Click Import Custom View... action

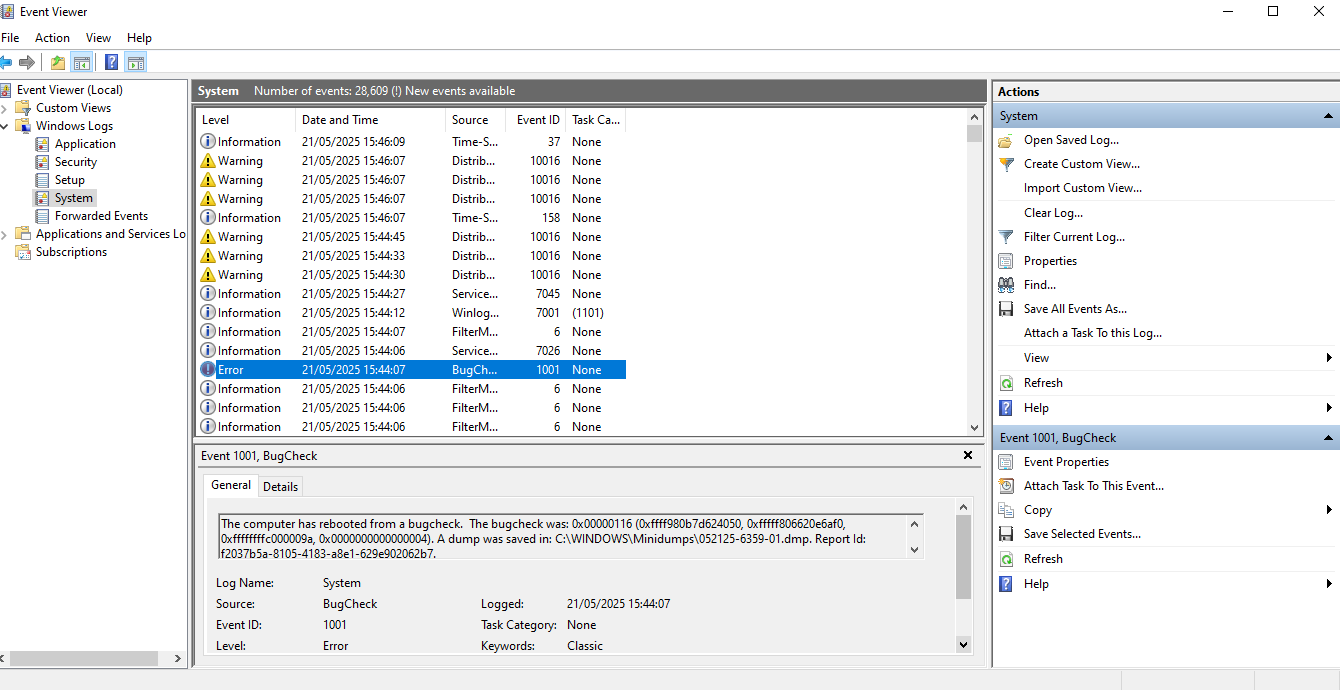1082,188
